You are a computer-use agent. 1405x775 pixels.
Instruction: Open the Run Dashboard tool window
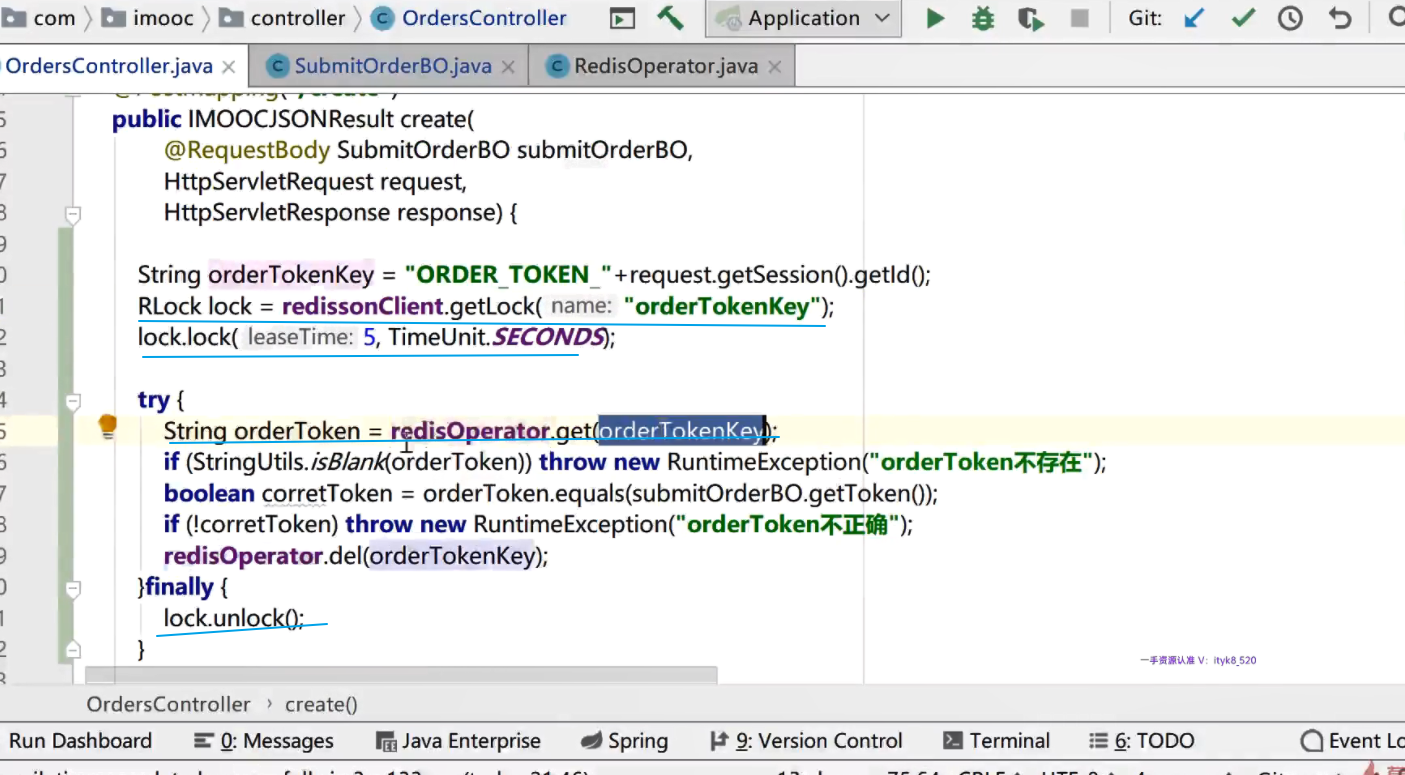80,741
